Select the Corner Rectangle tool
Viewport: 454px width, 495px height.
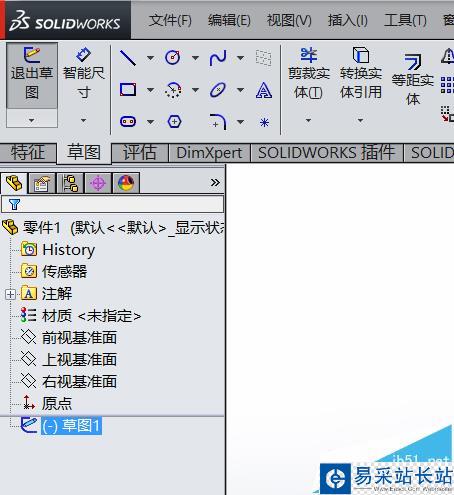[128, 90]
